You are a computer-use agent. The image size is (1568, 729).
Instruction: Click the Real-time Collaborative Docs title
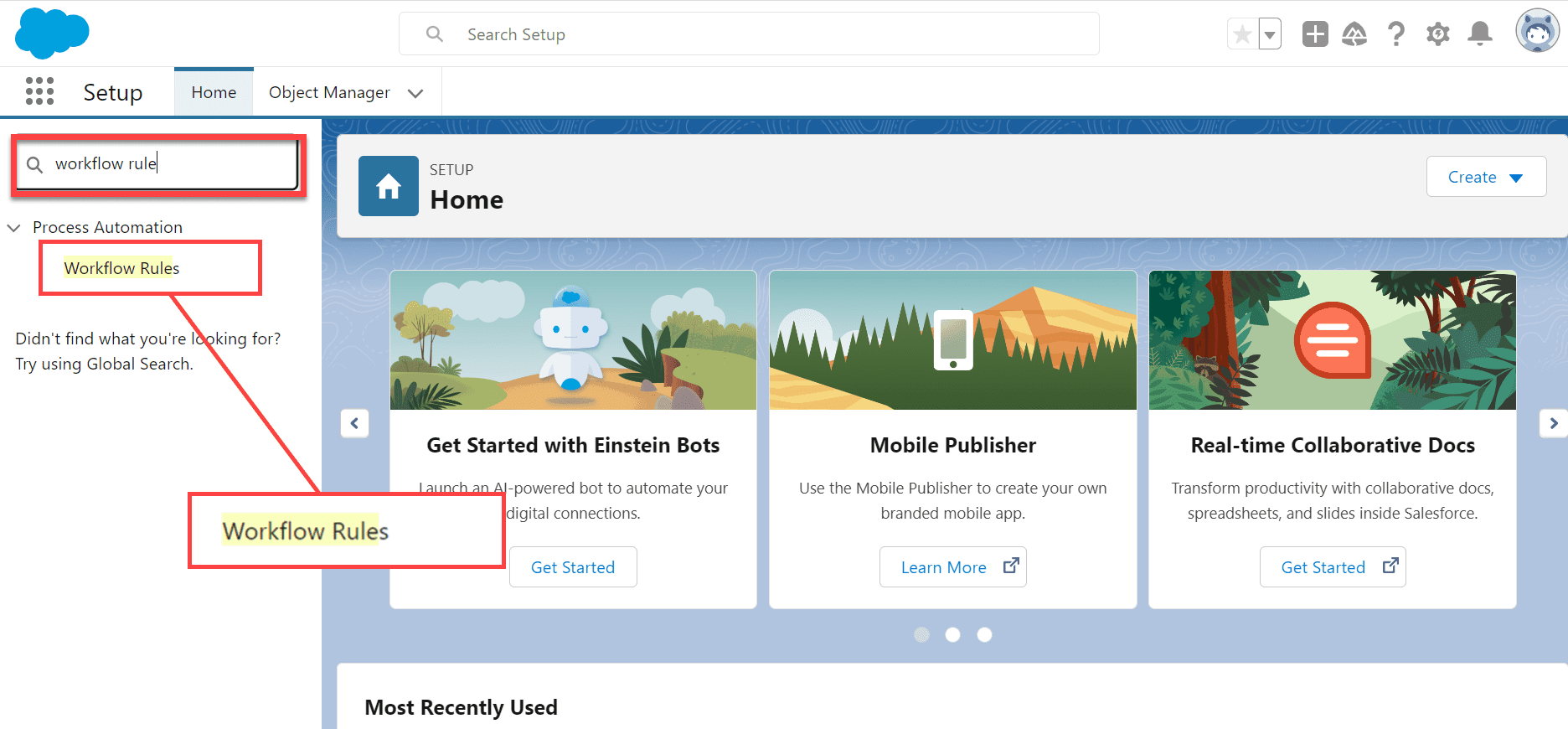tap(1333, 445)
